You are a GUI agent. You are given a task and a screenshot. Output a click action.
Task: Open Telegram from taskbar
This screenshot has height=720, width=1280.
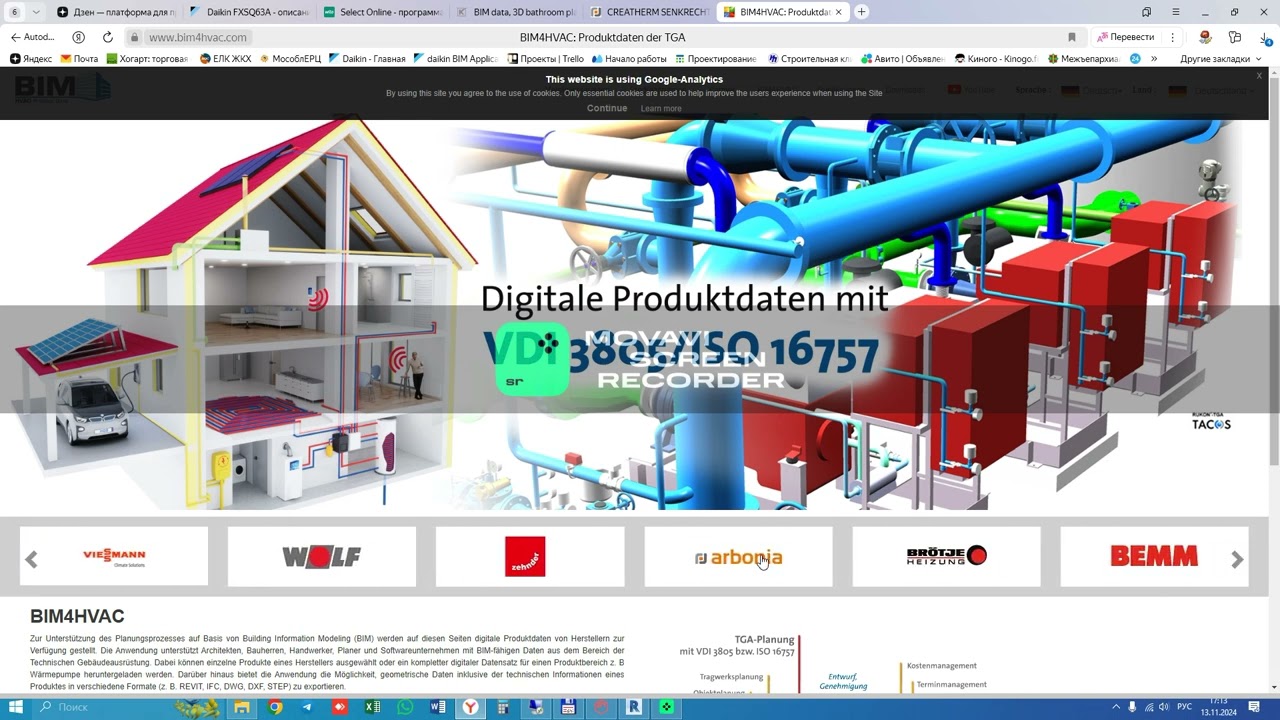pos(307,707)
